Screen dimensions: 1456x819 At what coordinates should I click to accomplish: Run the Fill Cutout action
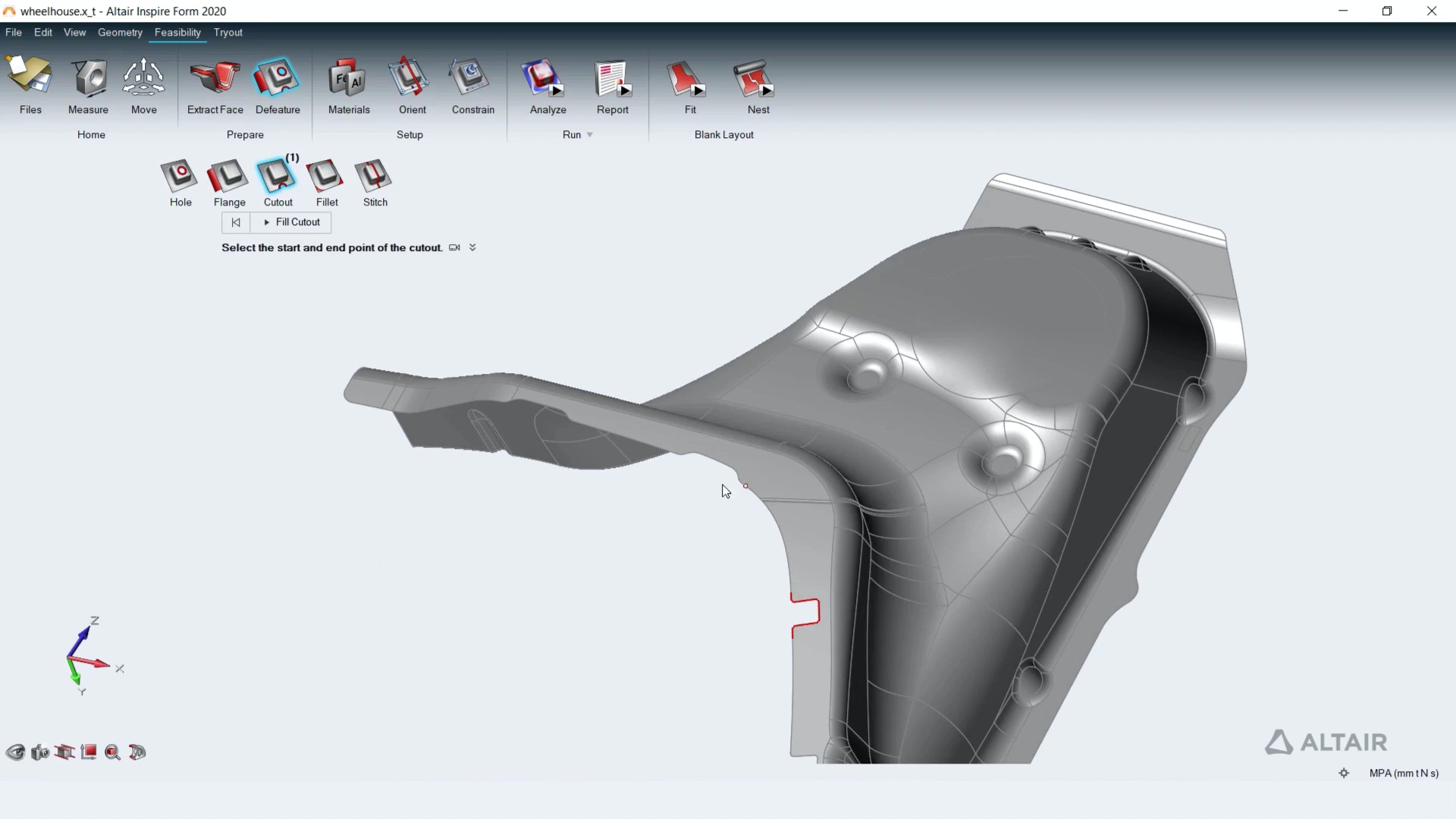coord(290,222)
